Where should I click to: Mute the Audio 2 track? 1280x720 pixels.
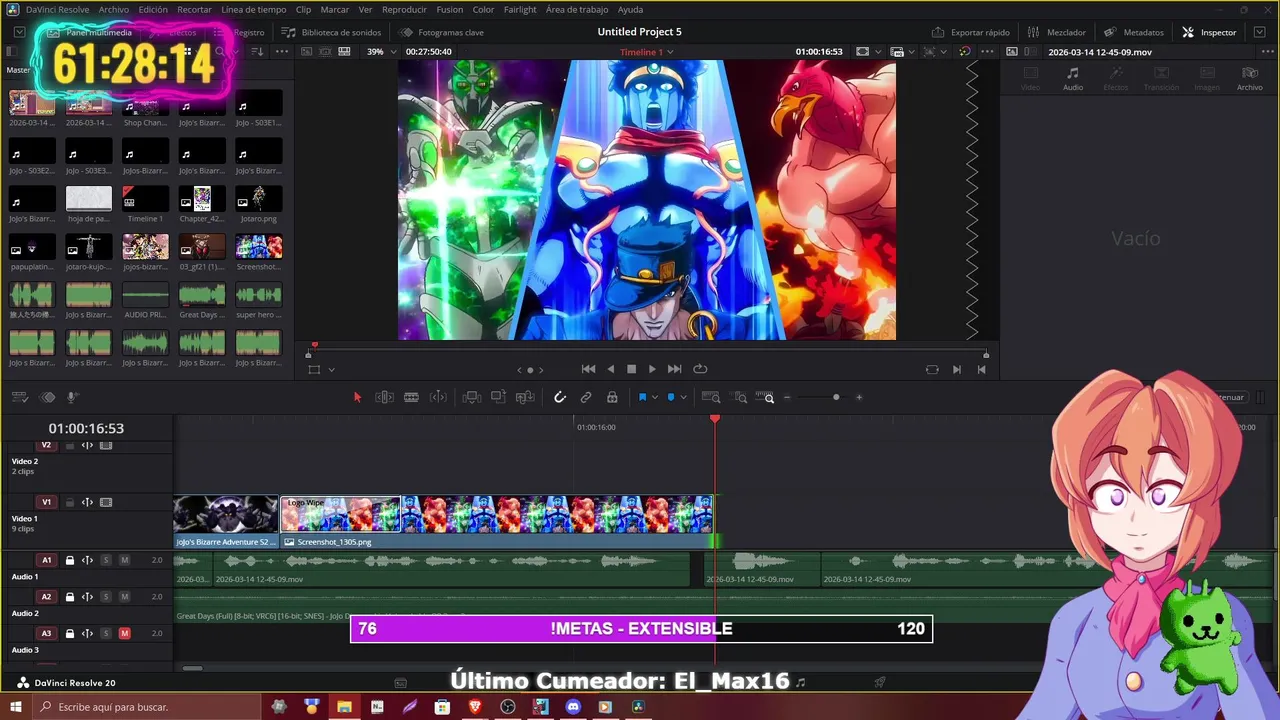124,597
